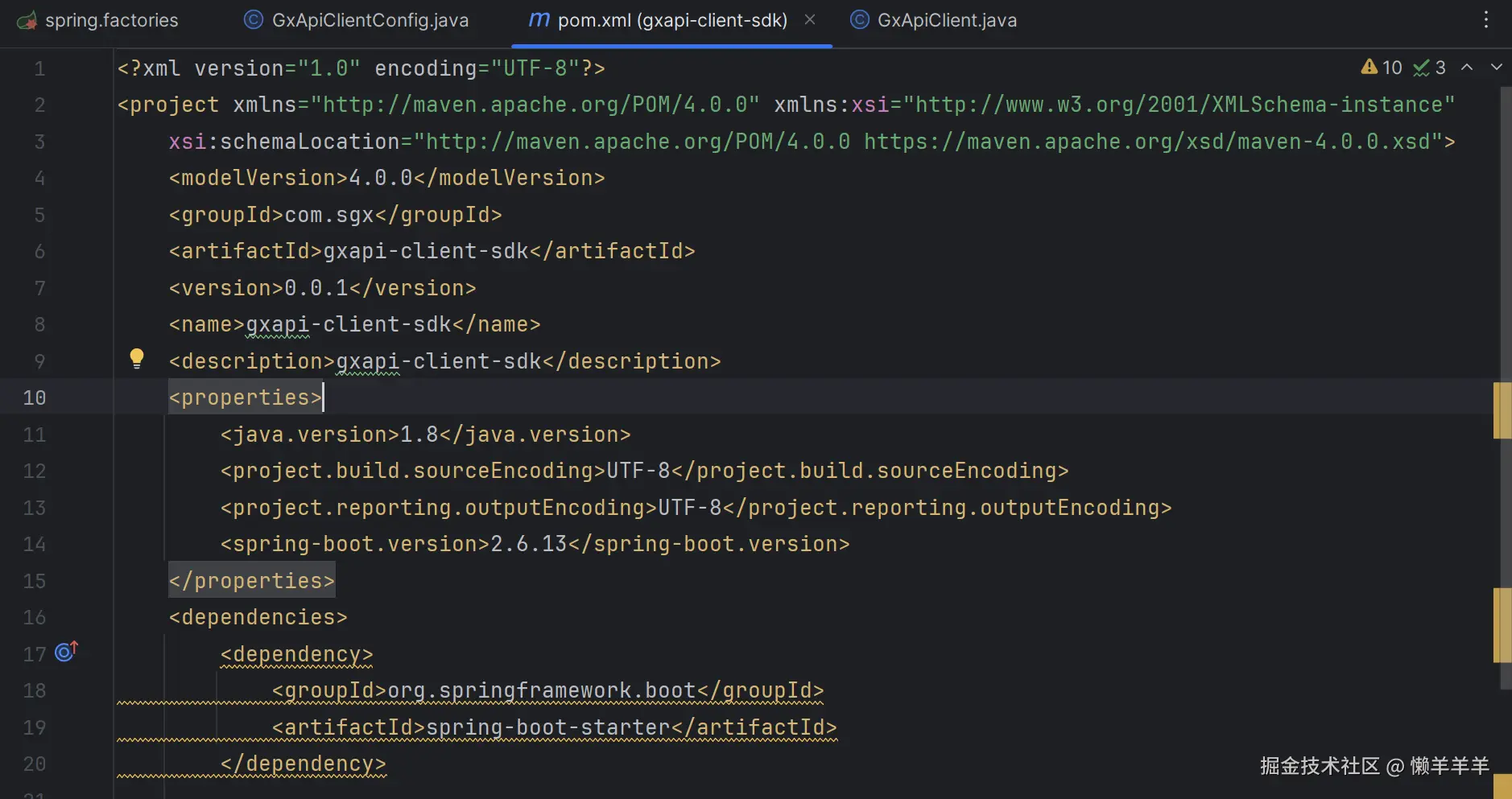Screen dimensions: 1512x799
Task: Select the pom.xml (gxapi-client-sdk) tab
Action: (671, 20)
